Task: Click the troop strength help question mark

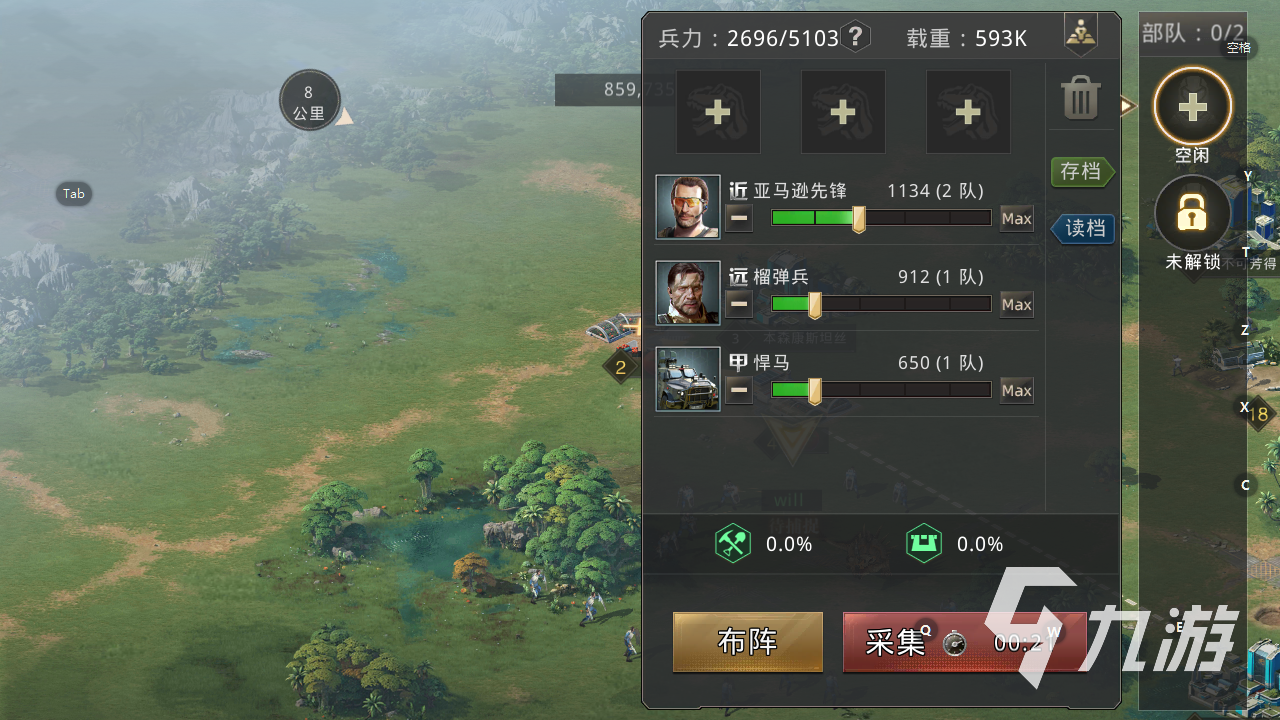Action: pyautogui.click(x=855, y=38)
